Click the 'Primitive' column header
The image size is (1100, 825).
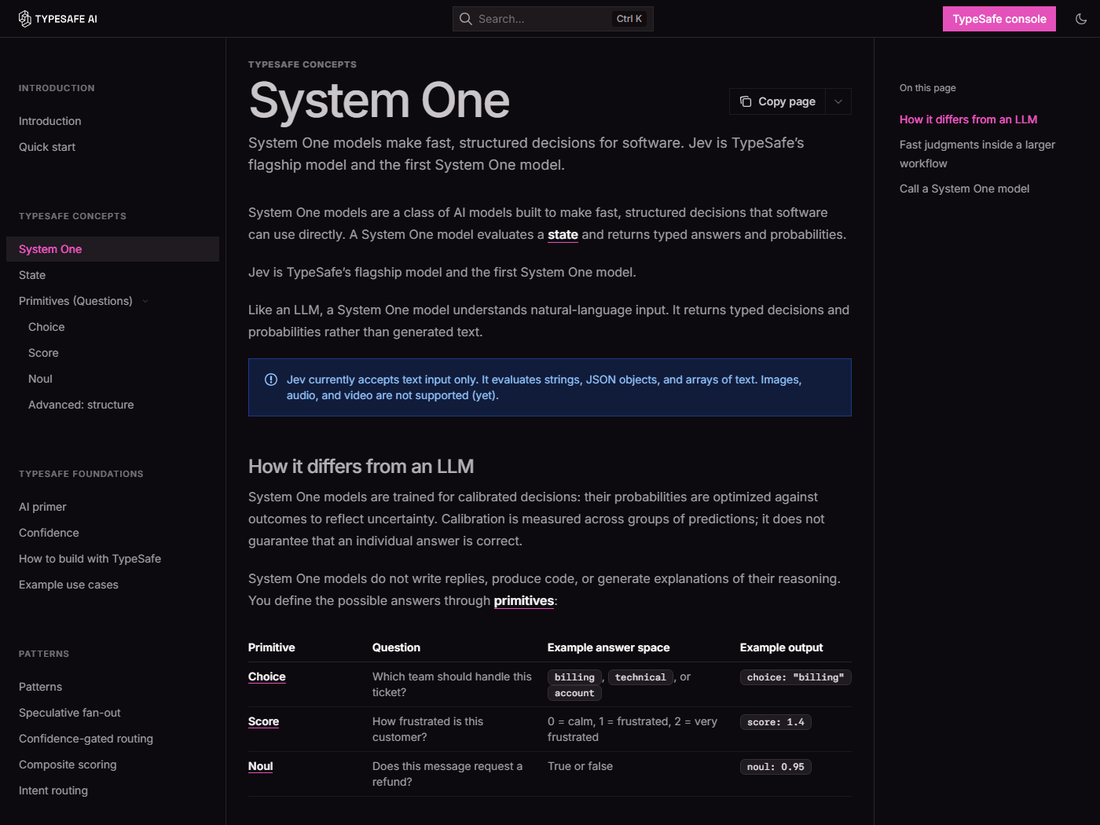coord(271,648)
